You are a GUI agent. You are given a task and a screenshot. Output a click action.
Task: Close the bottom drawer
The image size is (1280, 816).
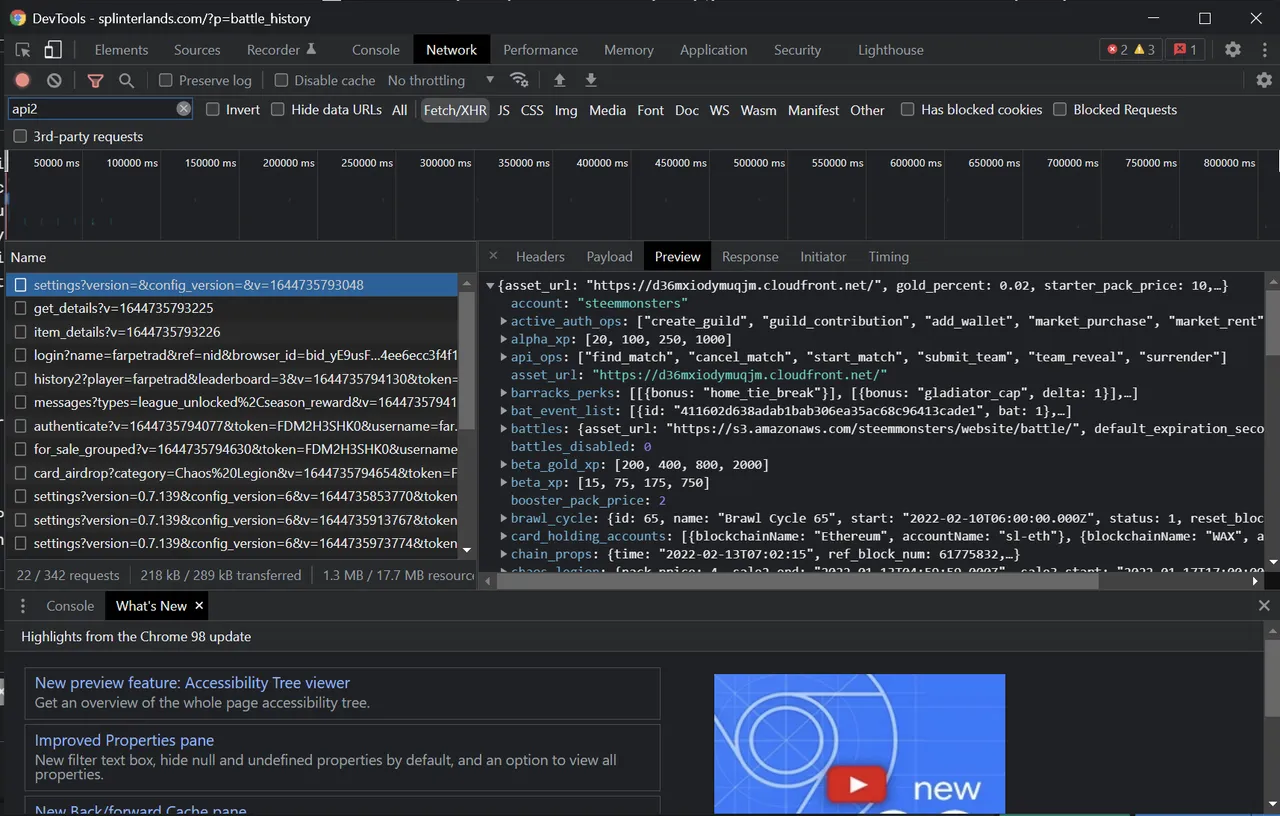point(1264,605)
